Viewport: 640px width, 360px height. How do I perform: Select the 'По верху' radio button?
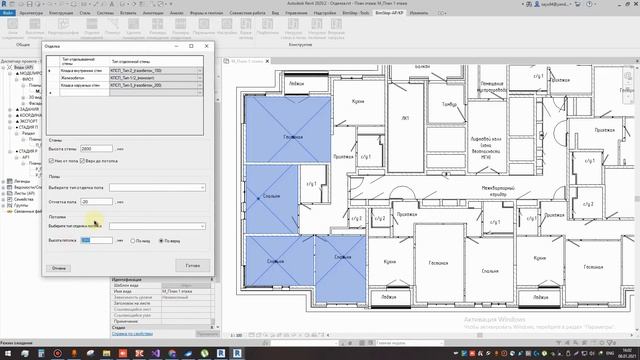click(x=161, y=241)
